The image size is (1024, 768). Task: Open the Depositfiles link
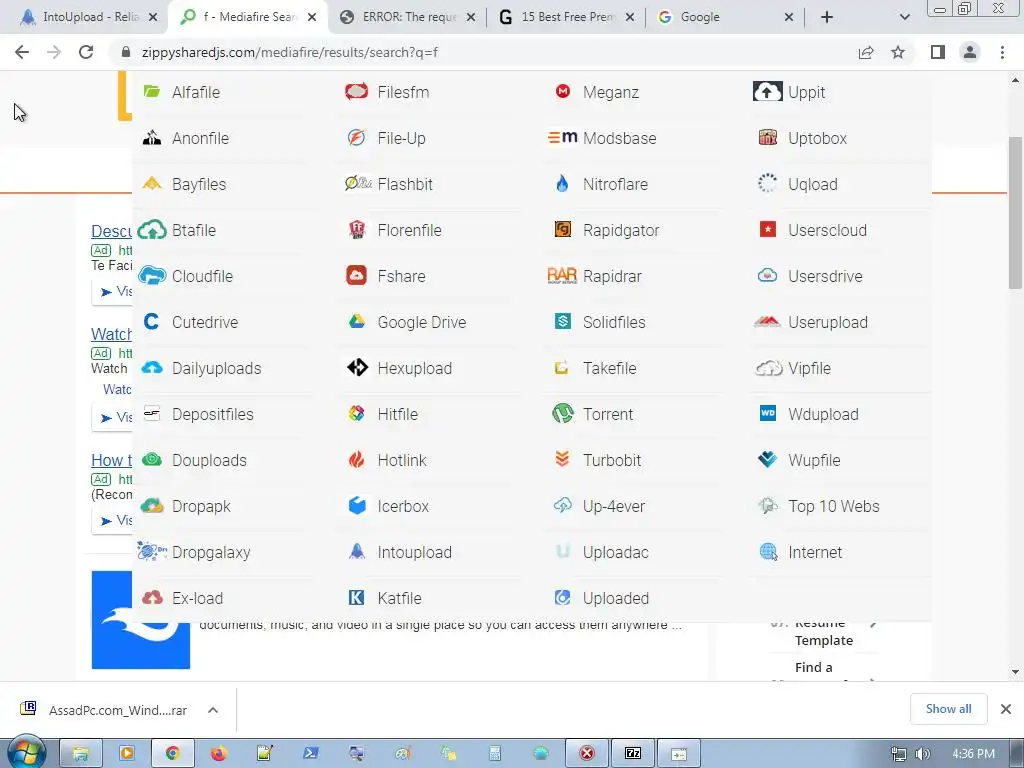(212, 414)
